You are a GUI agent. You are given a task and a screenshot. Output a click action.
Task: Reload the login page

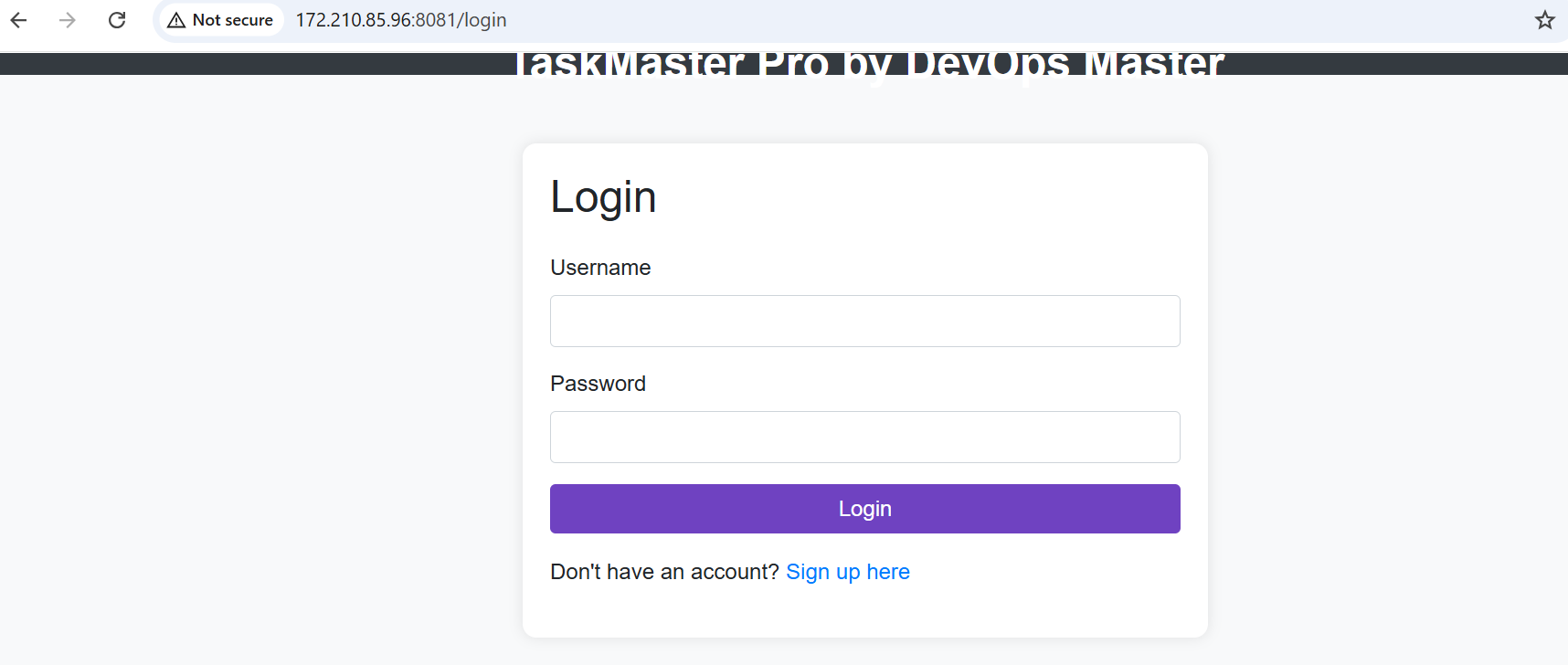tap(117, 19)
